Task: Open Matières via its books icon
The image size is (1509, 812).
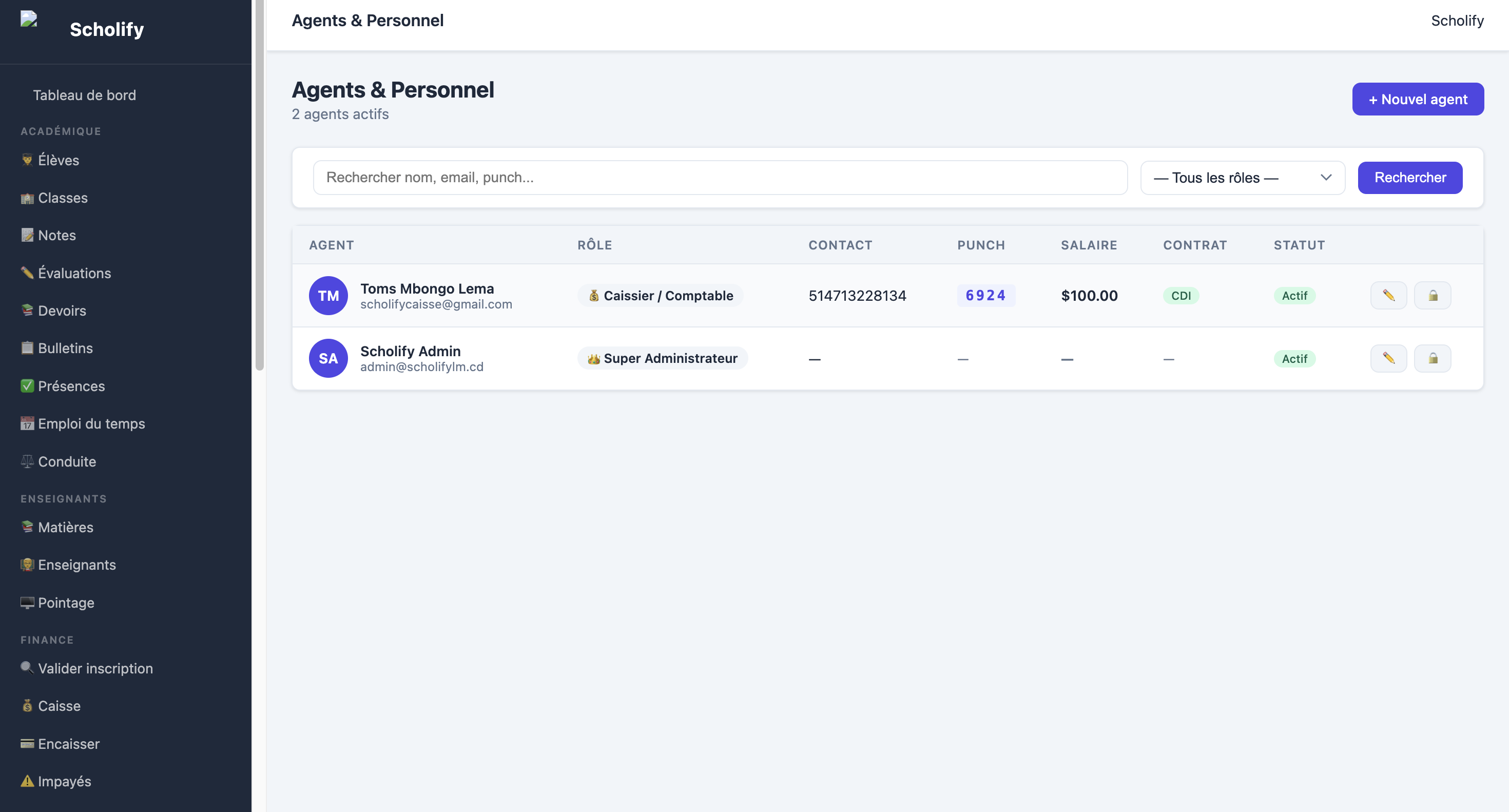Action: tap(27, 527)
